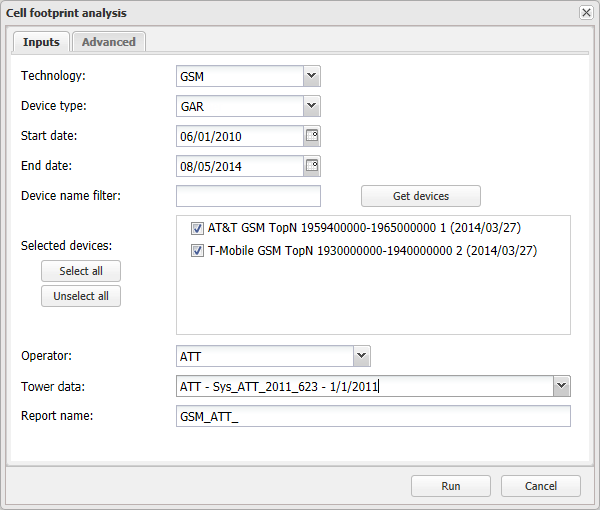Expand the Tower data dropdown

coord(561,386)
